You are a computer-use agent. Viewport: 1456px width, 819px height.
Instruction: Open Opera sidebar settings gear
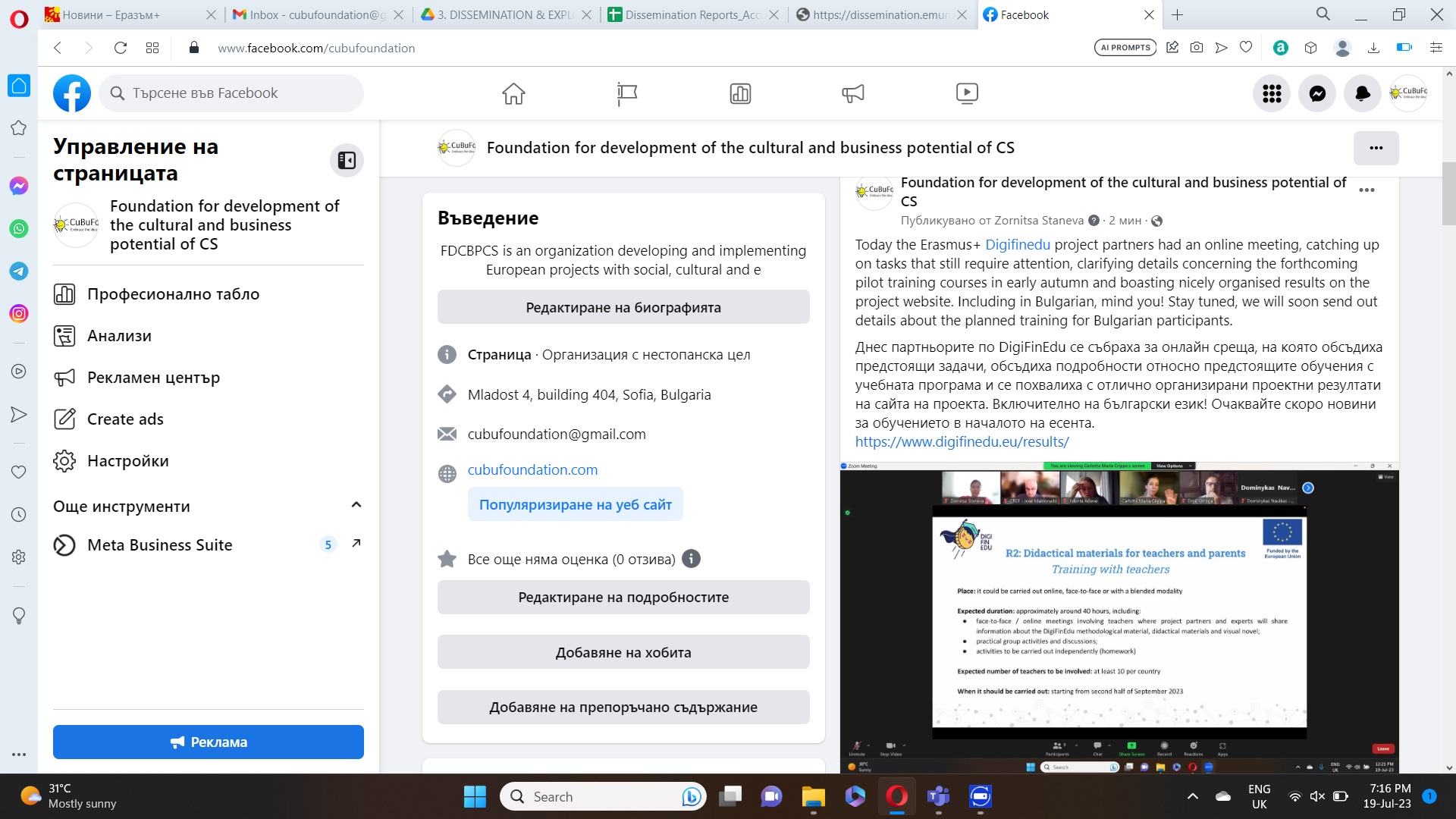pyautogui.click(x=19, y=557)
